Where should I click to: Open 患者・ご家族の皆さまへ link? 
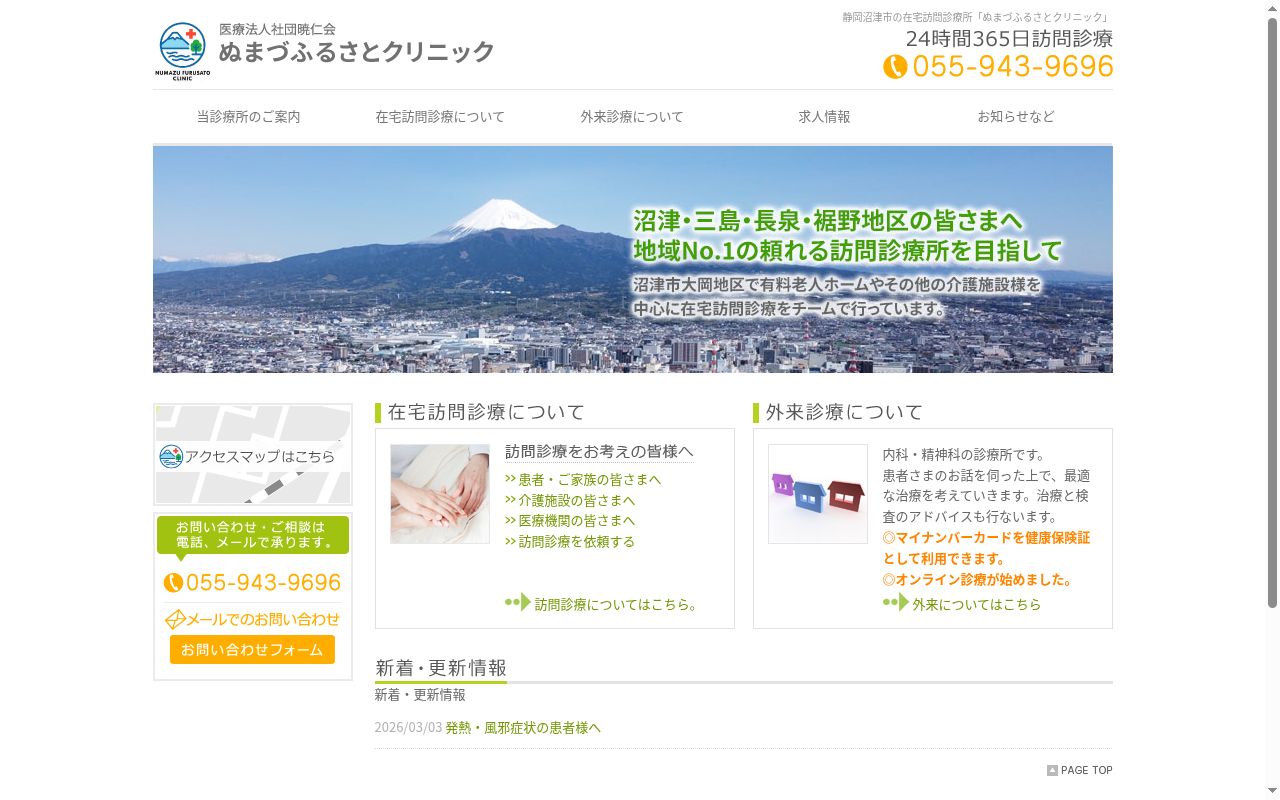(x=590, y=480)
